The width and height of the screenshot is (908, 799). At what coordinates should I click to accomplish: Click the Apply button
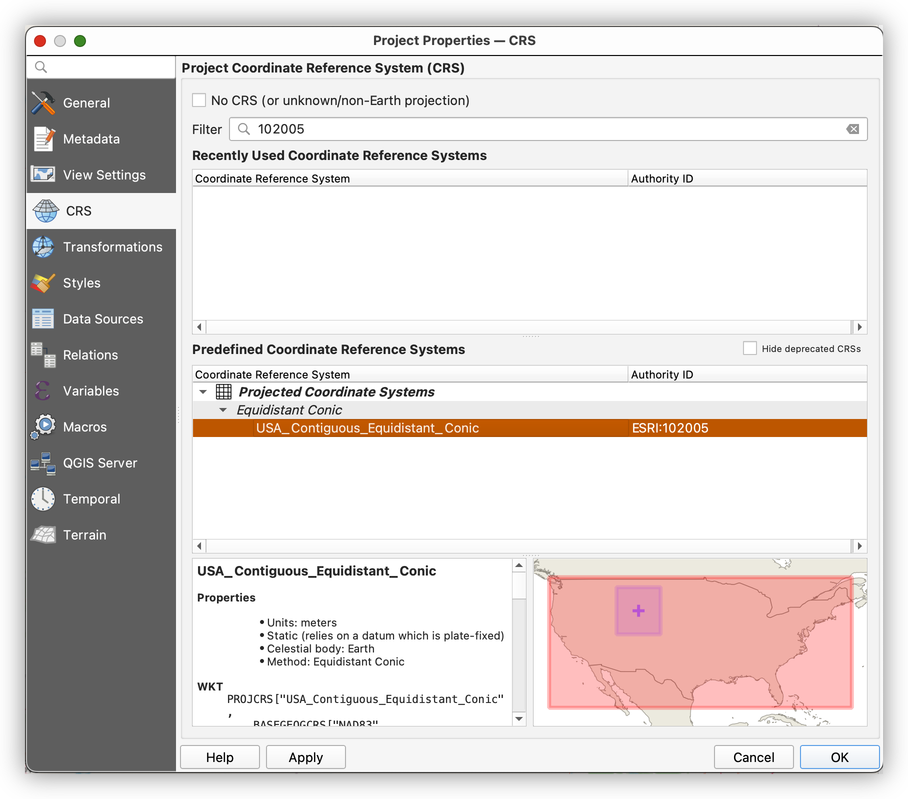pyautogui.click(x=305, y=757)
